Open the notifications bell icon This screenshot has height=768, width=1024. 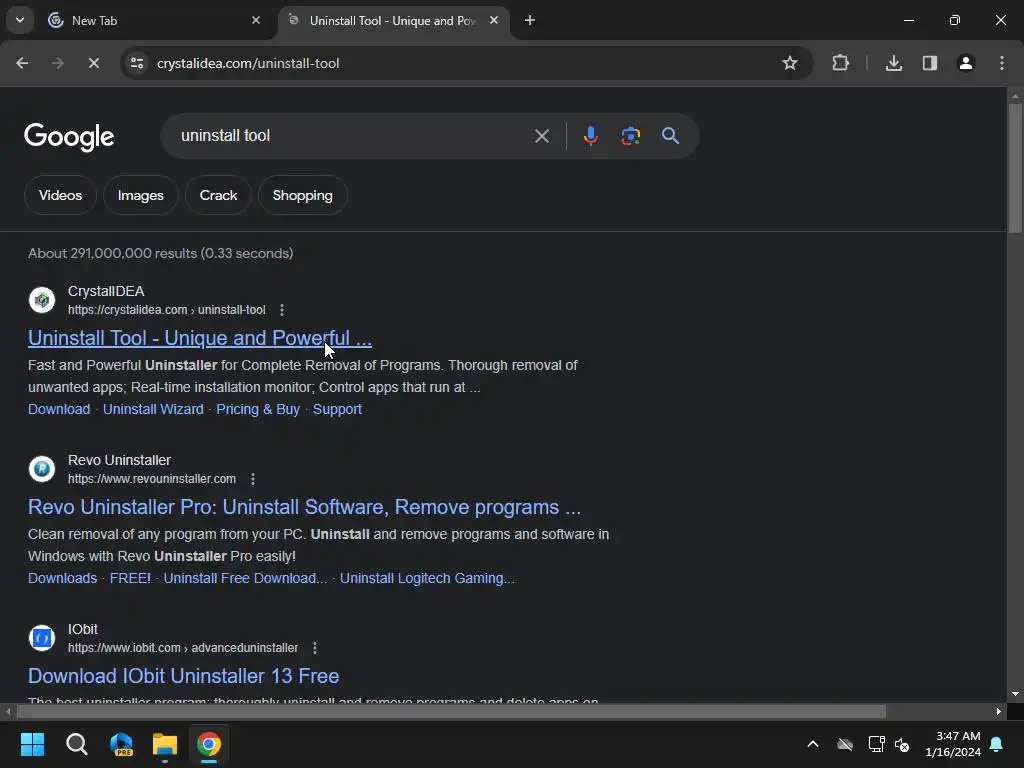click(996, 744)
